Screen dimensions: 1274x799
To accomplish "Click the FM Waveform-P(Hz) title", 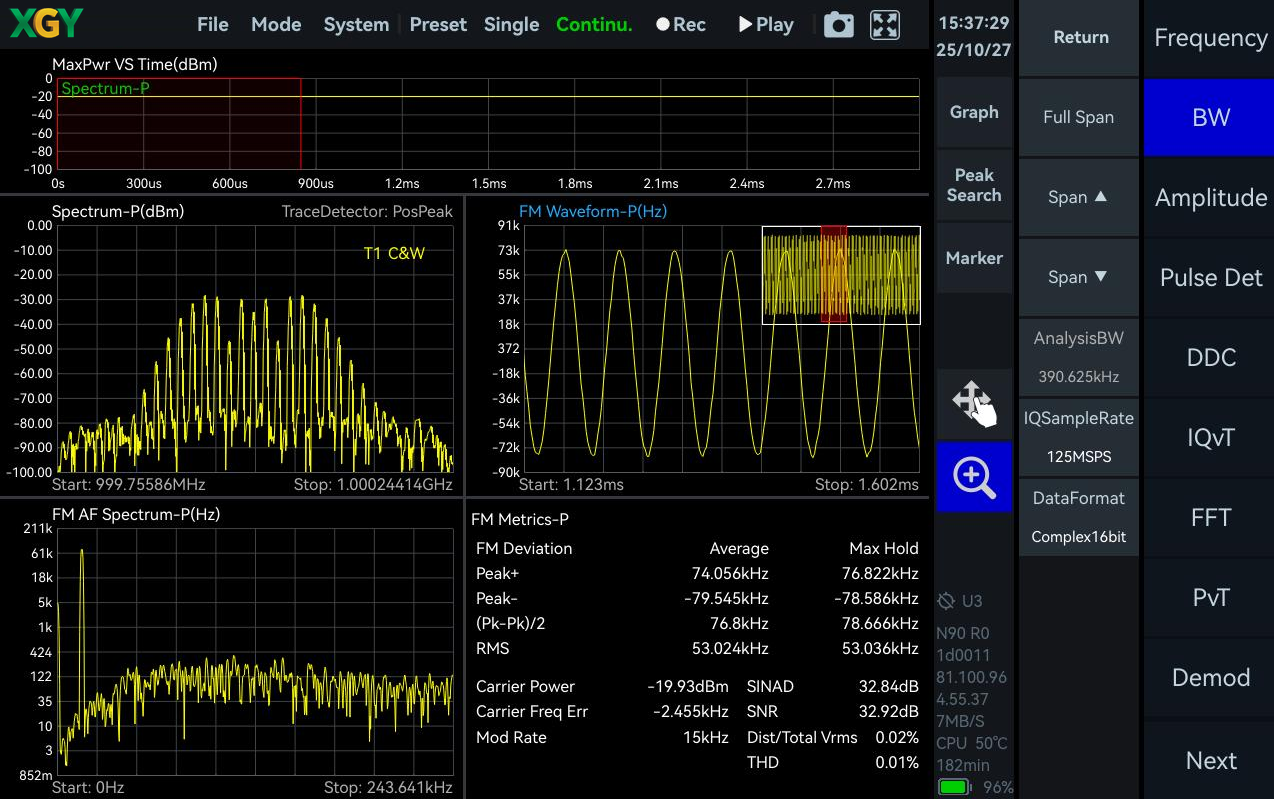I will (593, 211).
